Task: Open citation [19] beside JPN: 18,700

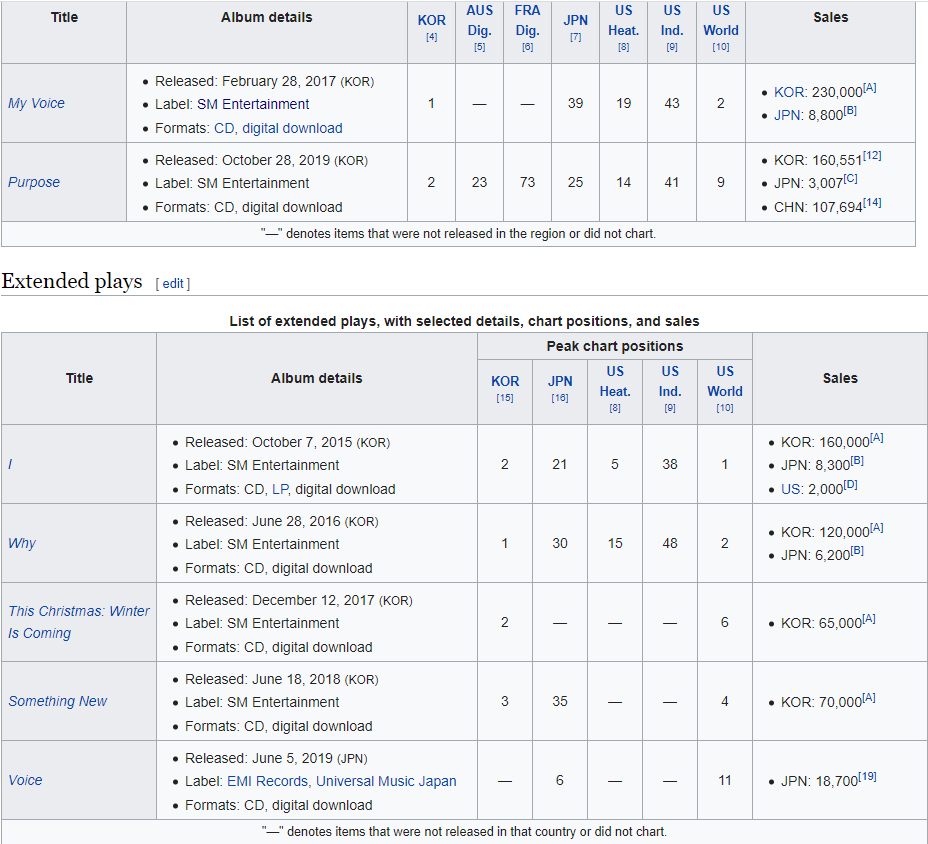Action: point(867,777)
